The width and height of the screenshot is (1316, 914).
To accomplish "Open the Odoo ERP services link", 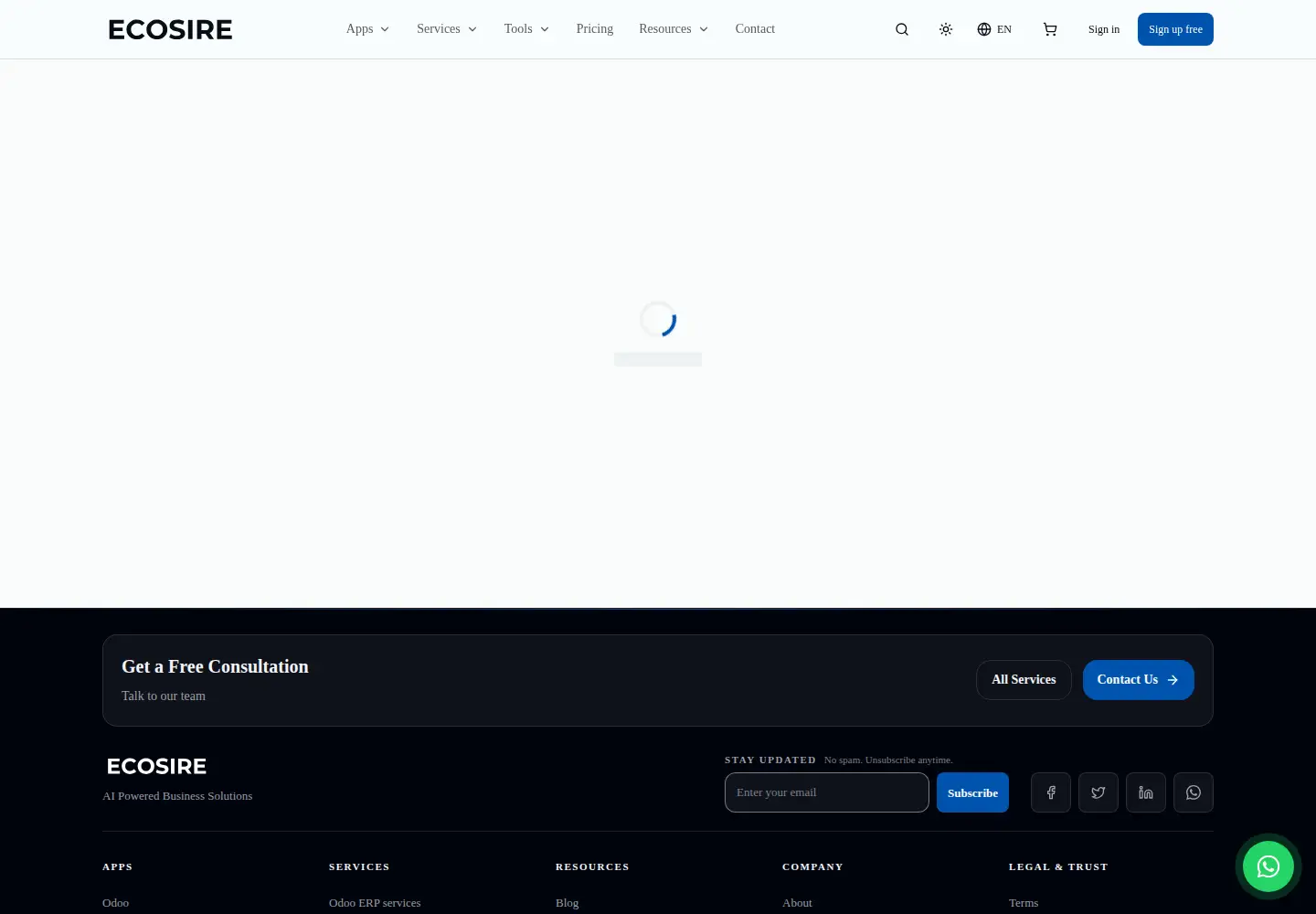I will pyautogui.click(x=375, y=903).
